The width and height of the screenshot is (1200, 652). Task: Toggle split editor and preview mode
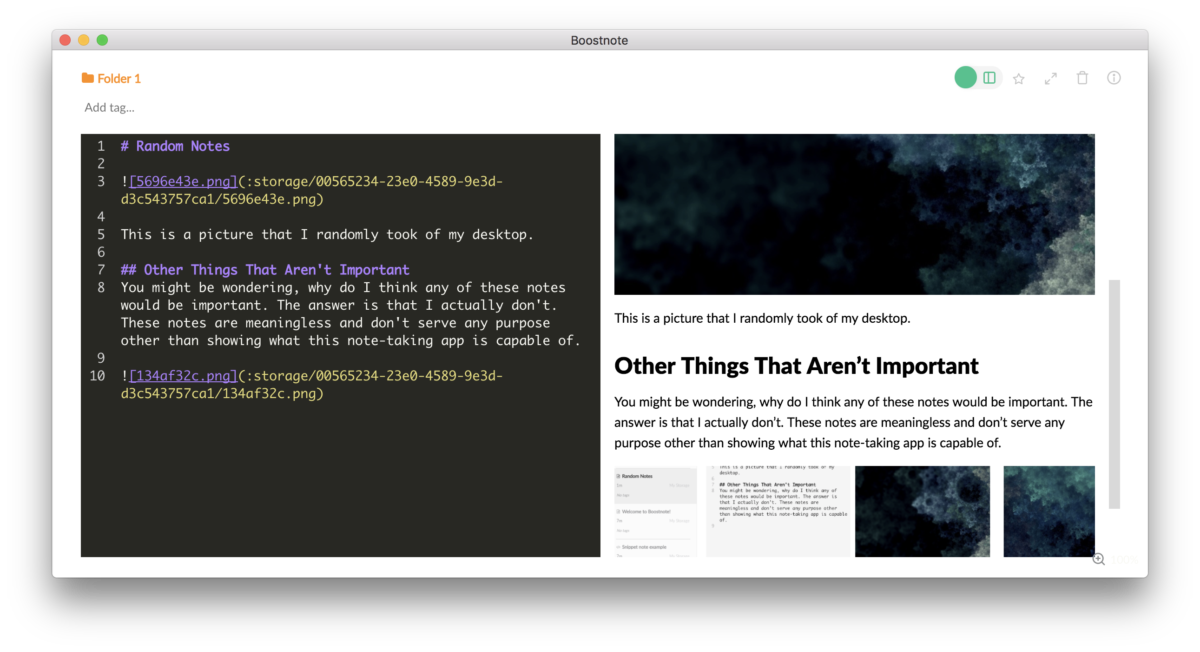989,77
